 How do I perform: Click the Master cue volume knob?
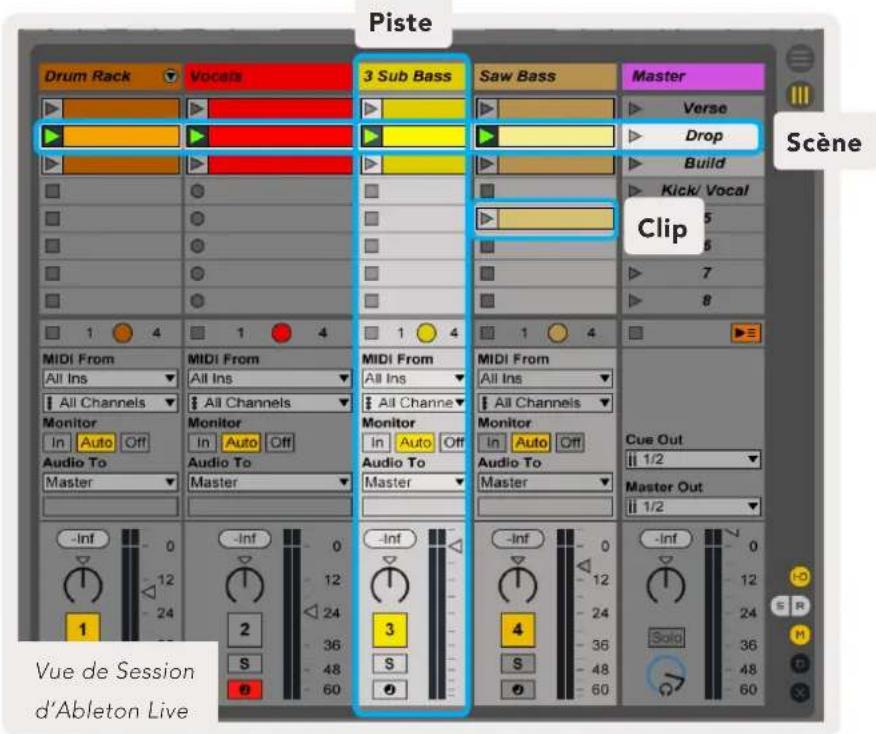(x=666, y=675)
